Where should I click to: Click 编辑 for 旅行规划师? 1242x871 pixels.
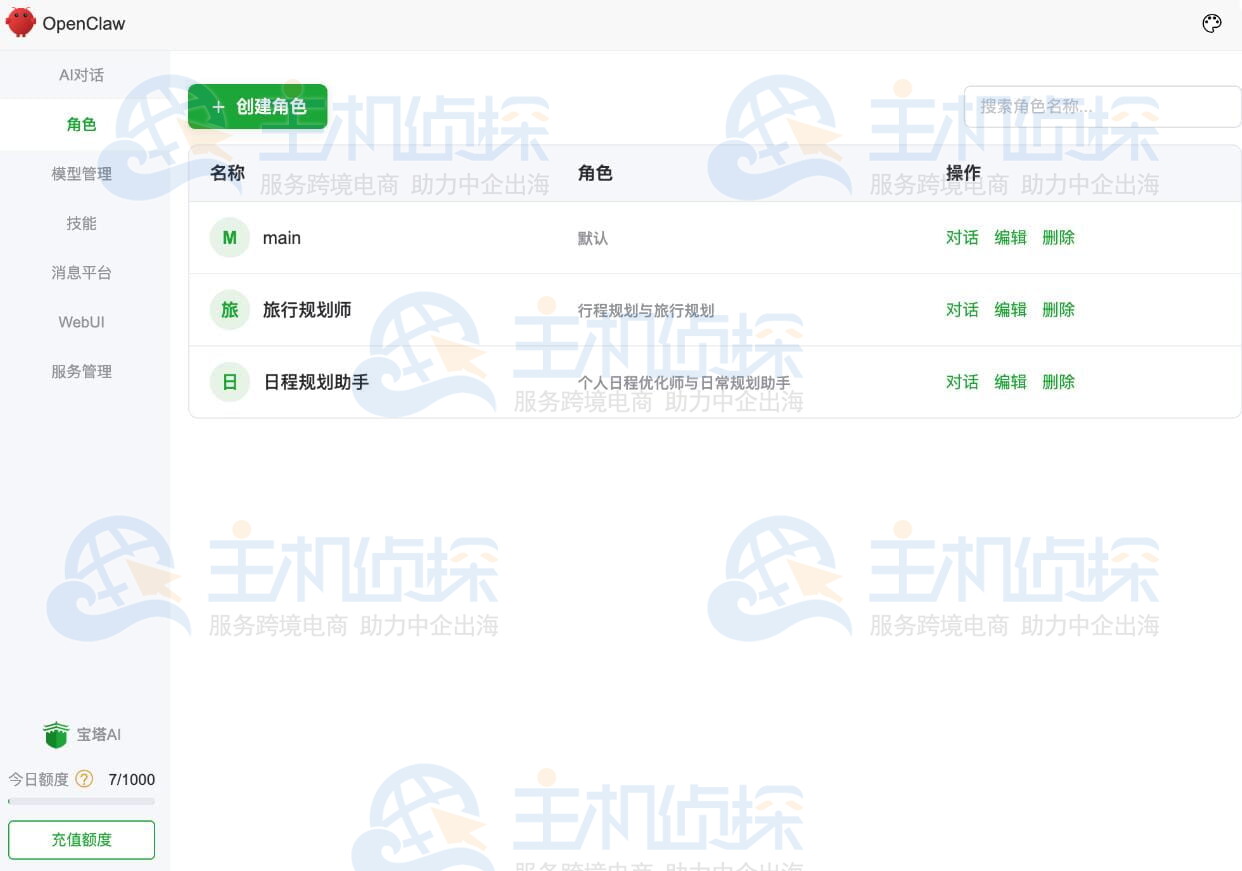(1010, 309)
